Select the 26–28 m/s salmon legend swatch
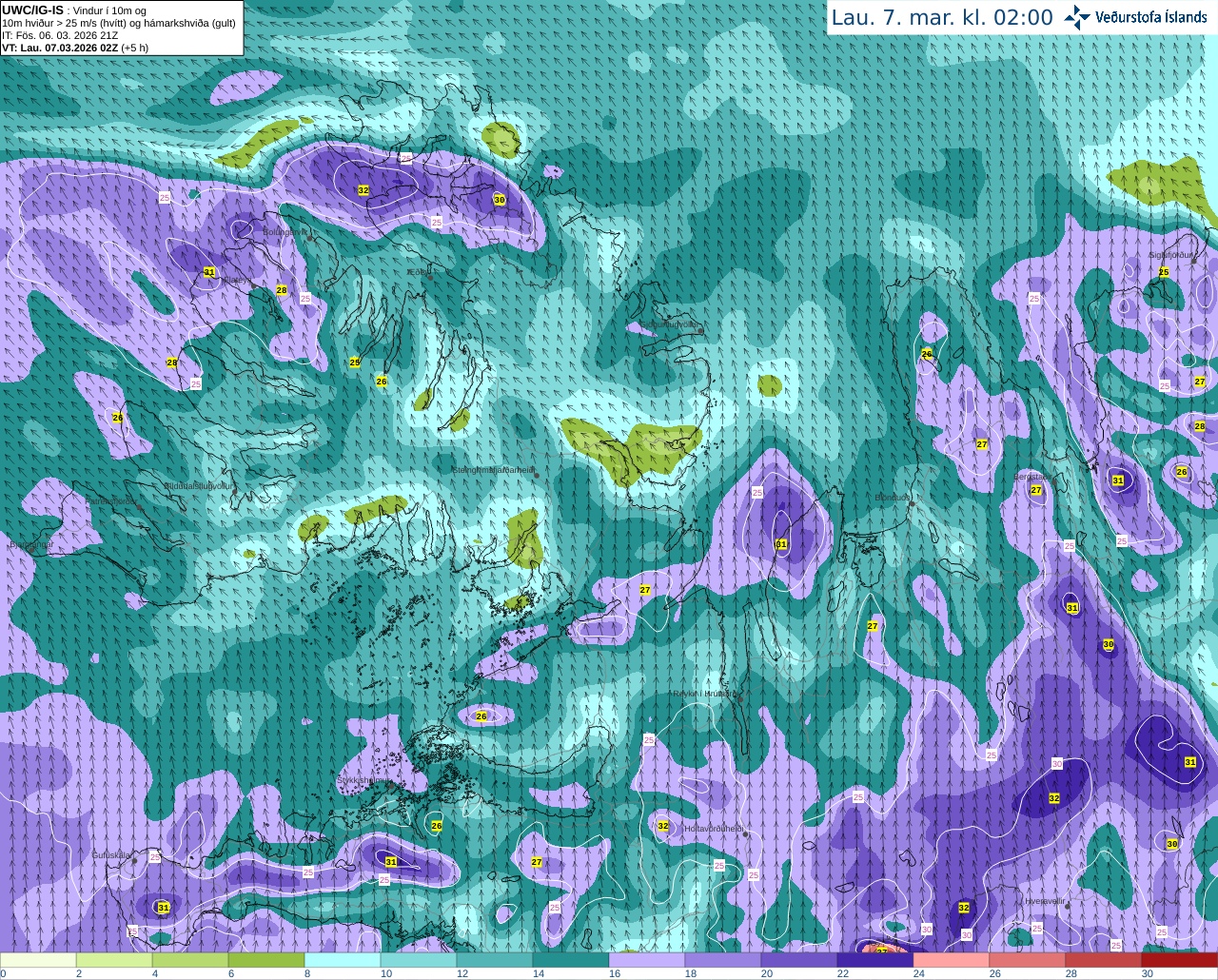The height and width of the screenshot is (980, 1218). pos(1028,960)
